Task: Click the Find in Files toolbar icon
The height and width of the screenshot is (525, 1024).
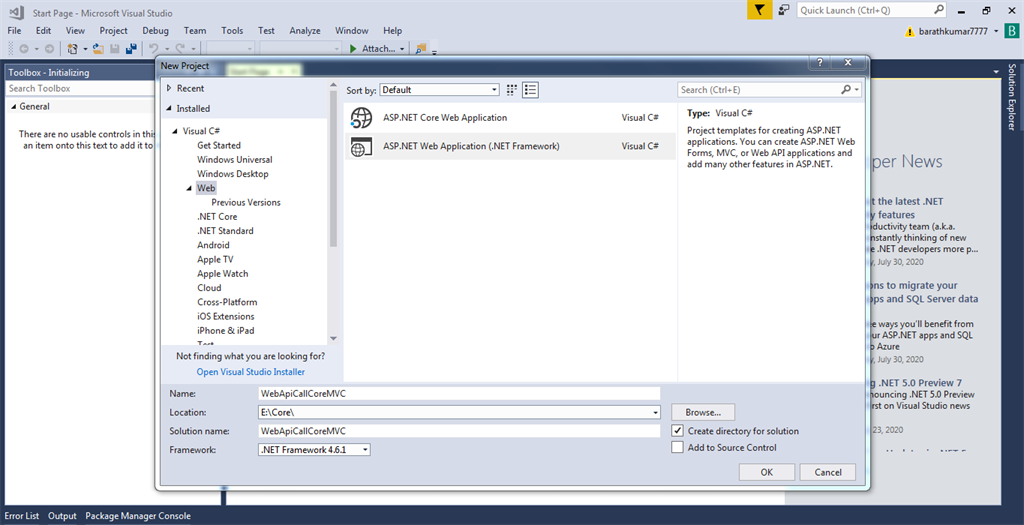Action: tap(421, 49)
